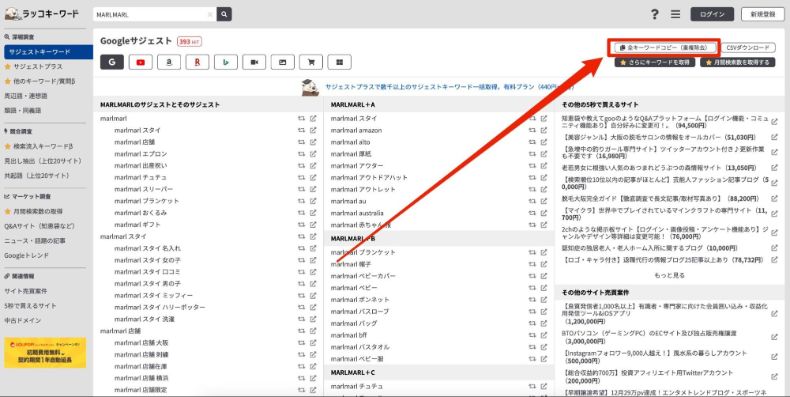The width and height of the screenshot is (790, 397).
Task: Click the 月間検索数を取得する button
Action: point(738,62)
